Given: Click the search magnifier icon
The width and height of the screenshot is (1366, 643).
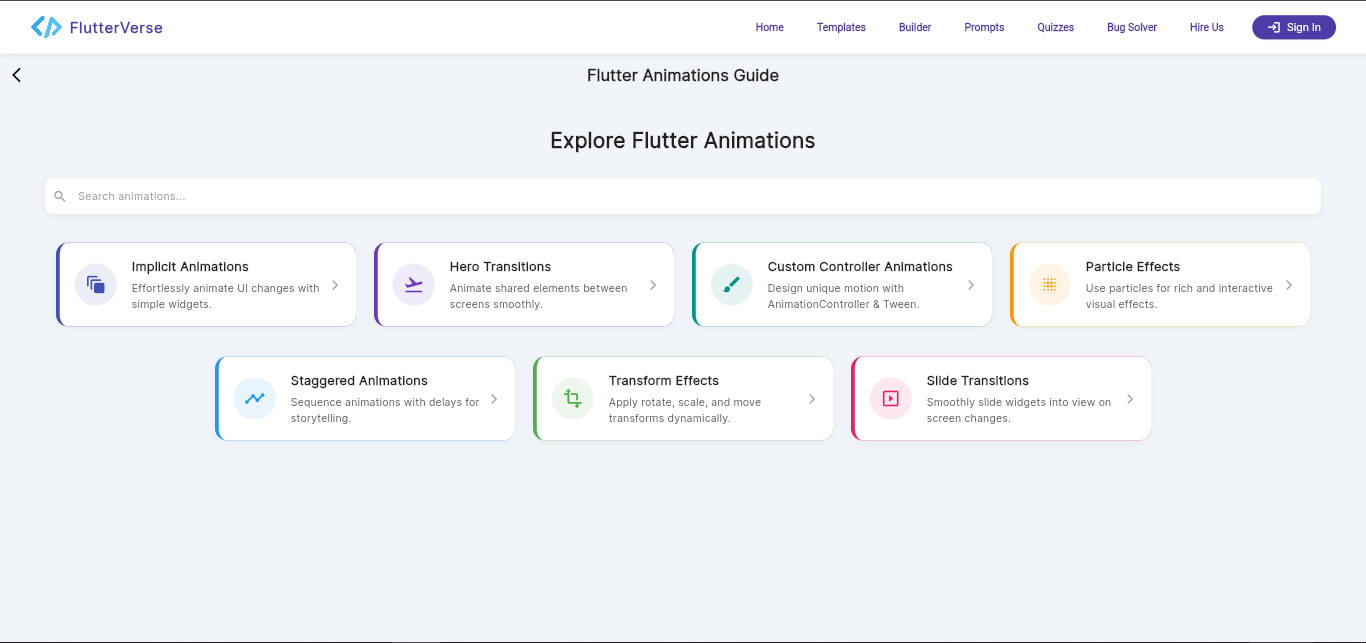Looking at the screenshot, I should pos(60,196).
